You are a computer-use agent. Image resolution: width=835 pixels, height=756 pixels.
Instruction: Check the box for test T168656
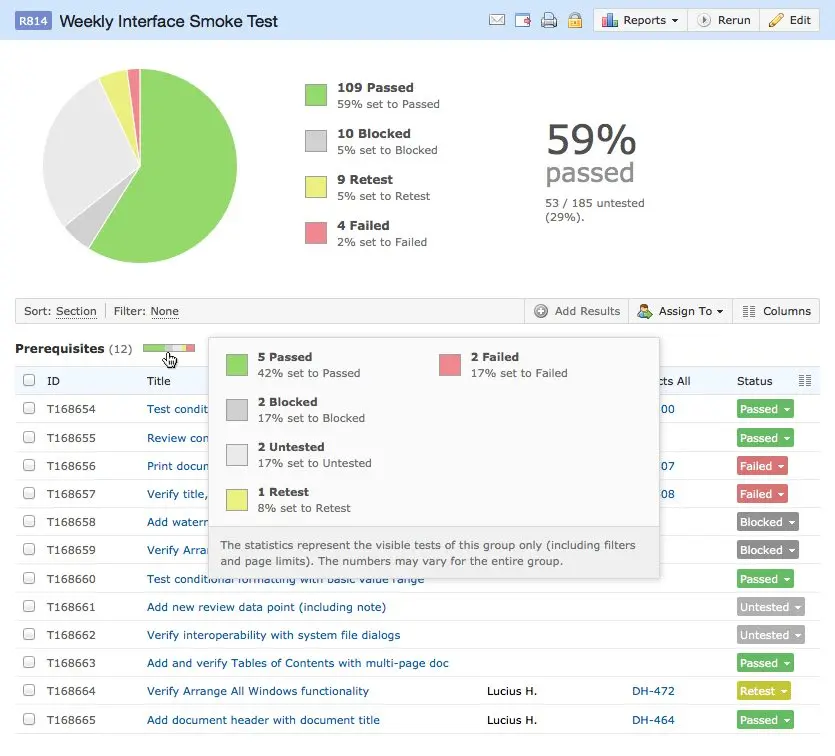coord(29,465)
